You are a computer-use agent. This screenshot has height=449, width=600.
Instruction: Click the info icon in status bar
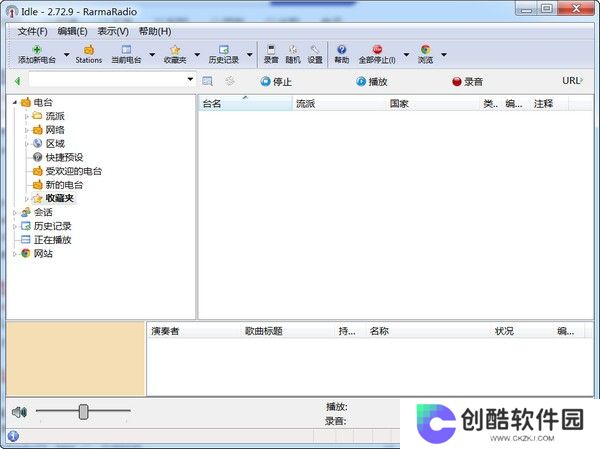(x=13, y=436)
